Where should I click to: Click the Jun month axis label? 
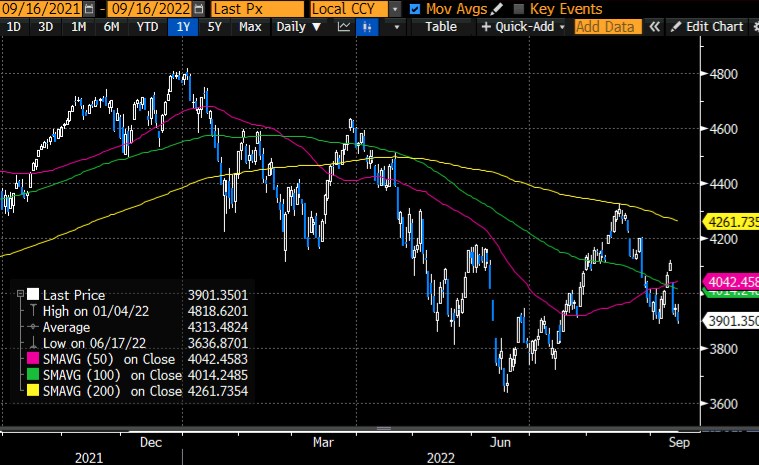pos(500,442)
